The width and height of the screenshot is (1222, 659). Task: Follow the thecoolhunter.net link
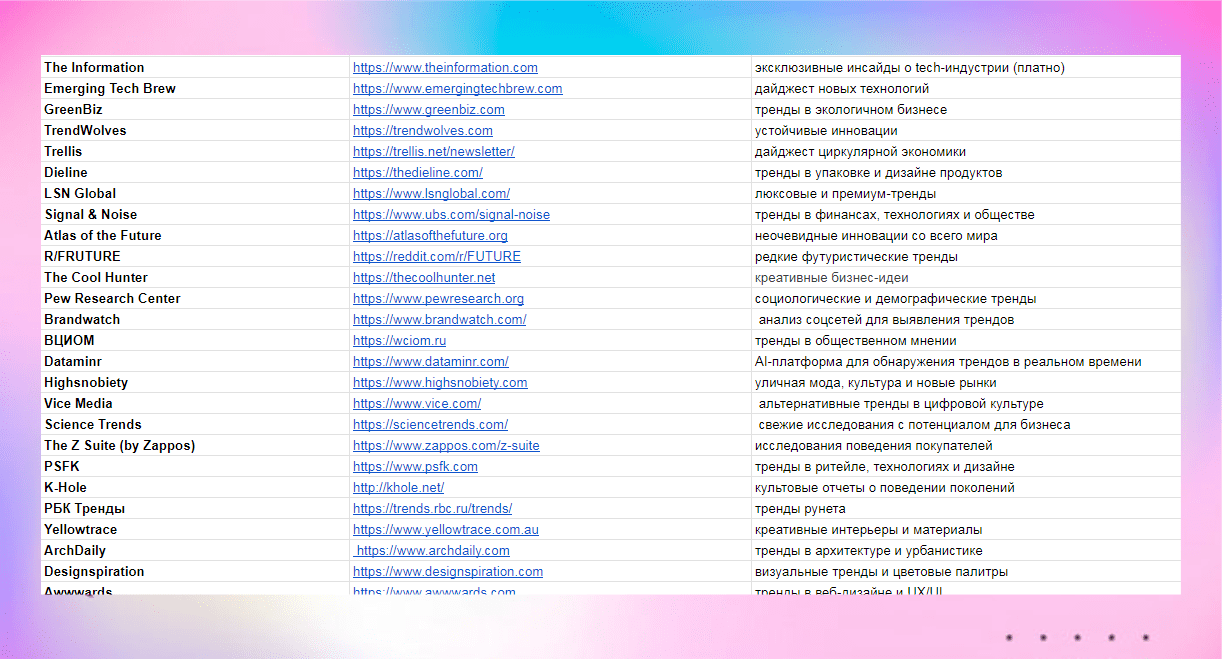(424, 278)
